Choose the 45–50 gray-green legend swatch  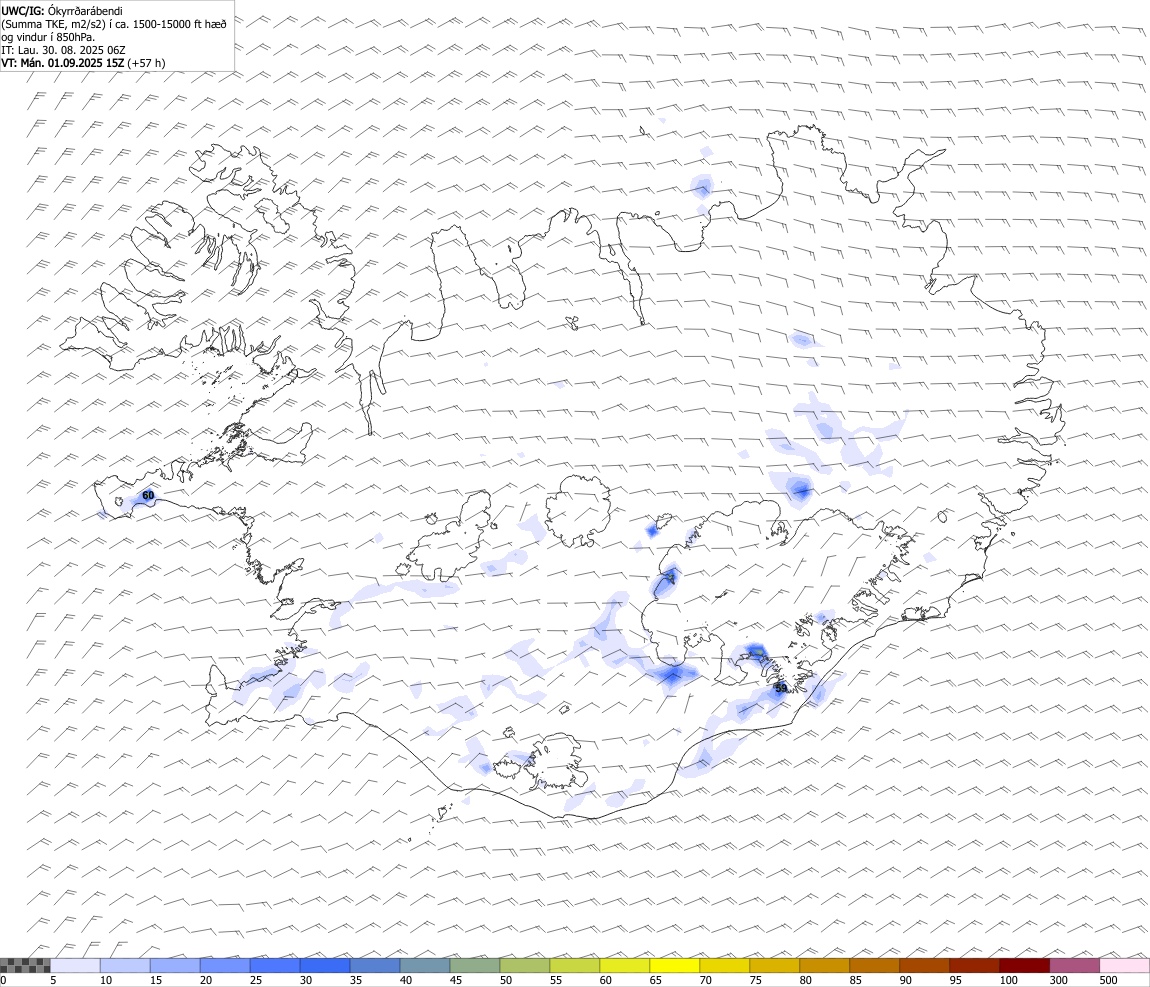tap(475, 965)
